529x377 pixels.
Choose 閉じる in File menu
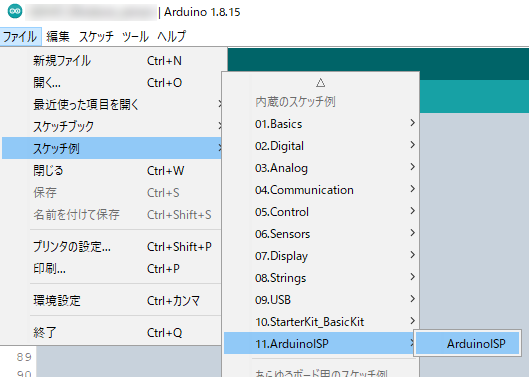tap(112, 170)
